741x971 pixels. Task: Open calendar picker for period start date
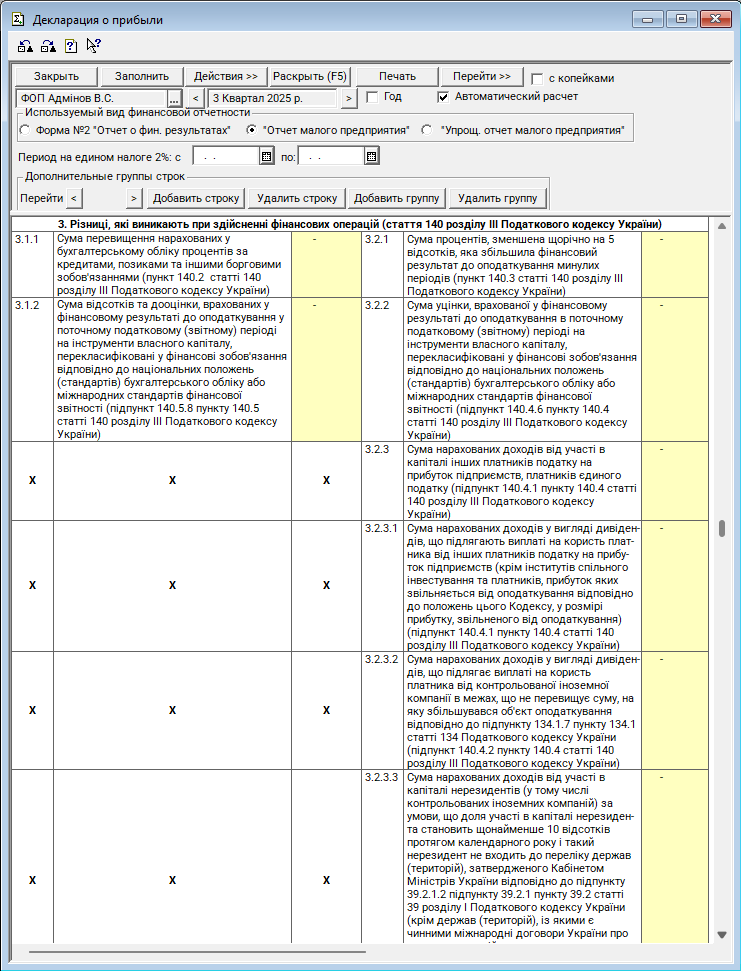(x=266, y=156)
